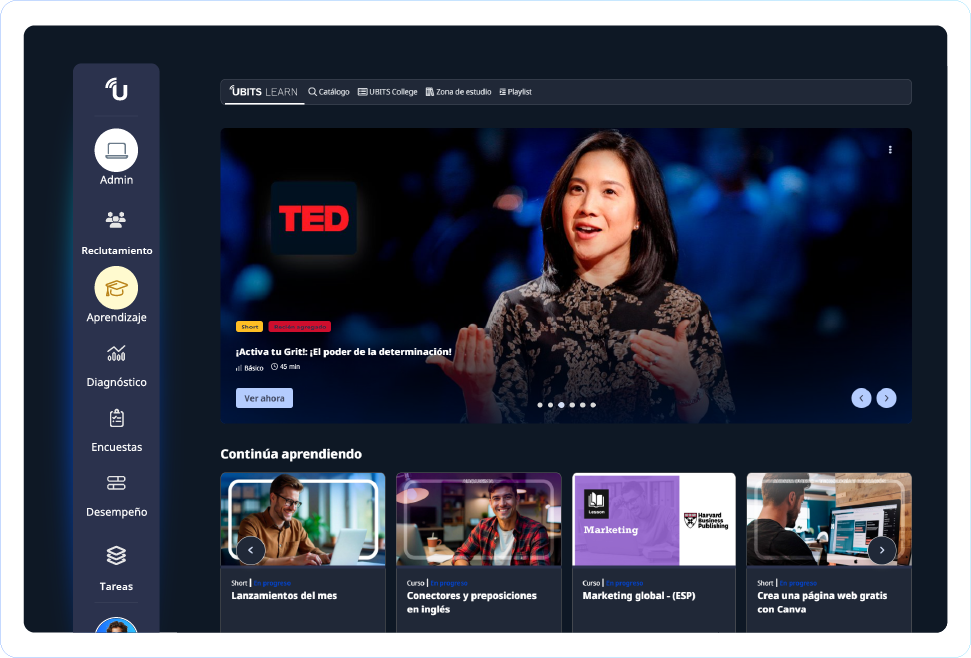This screenshot has height=658, width=971.
Task: Click Conectores y preposiciones en inglés title
Action: [x=472, y=602]
